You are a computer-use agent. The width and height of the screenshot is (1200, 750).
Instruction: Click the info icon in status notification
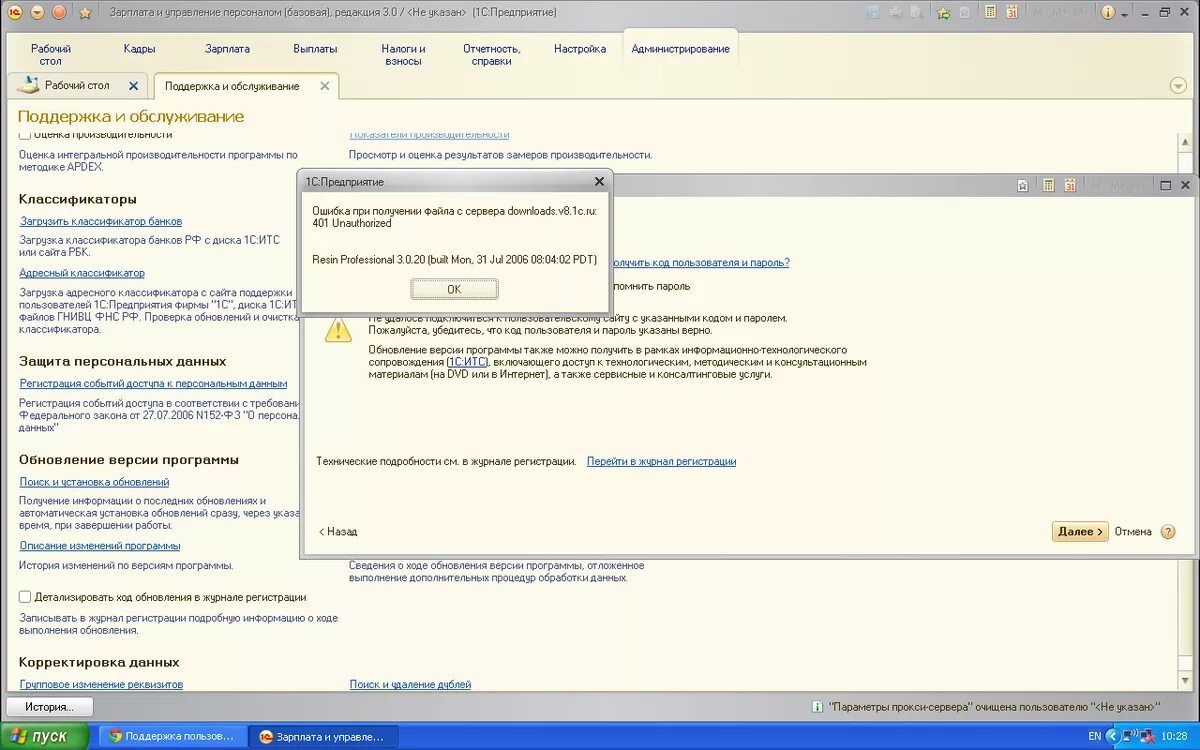coord(817,707)
